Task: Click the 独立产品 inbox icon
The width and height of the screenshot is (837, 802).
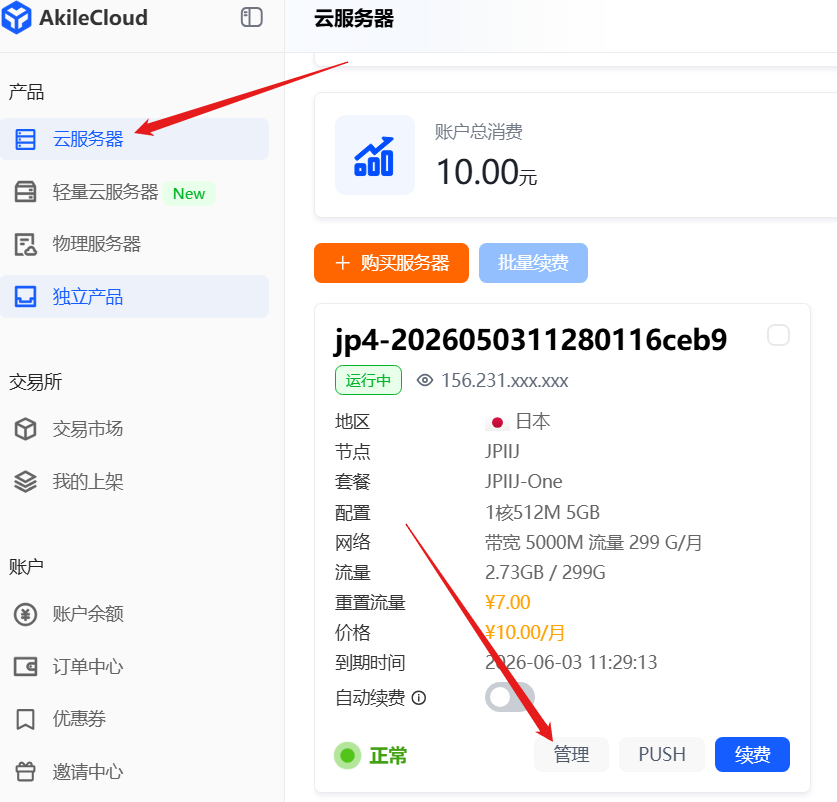Action: 25,296
